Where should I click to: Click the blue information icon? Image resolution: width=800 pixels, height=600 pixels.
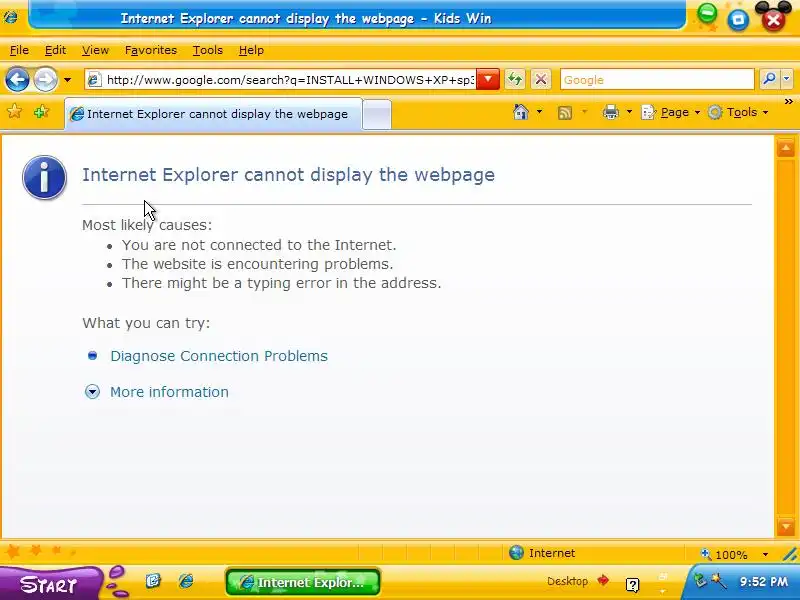coord(44,177)
